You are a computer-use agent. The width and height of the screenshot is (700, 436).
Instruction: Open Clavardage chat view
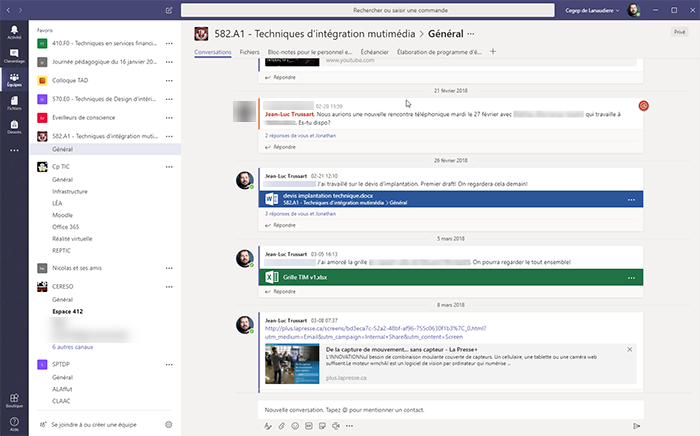(x=14, y=53)
